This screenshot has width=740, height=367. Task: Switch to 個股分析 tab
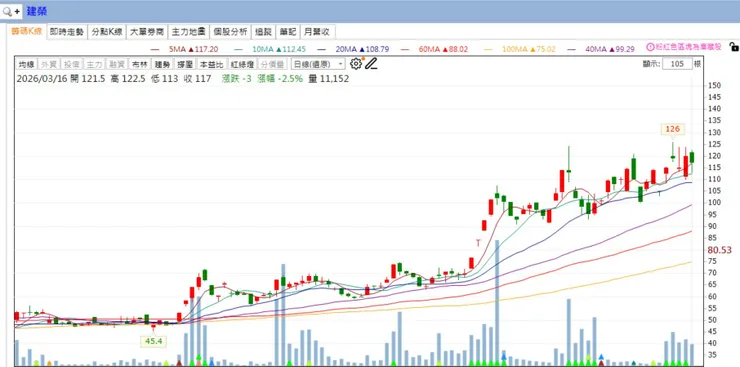(230, 32)
